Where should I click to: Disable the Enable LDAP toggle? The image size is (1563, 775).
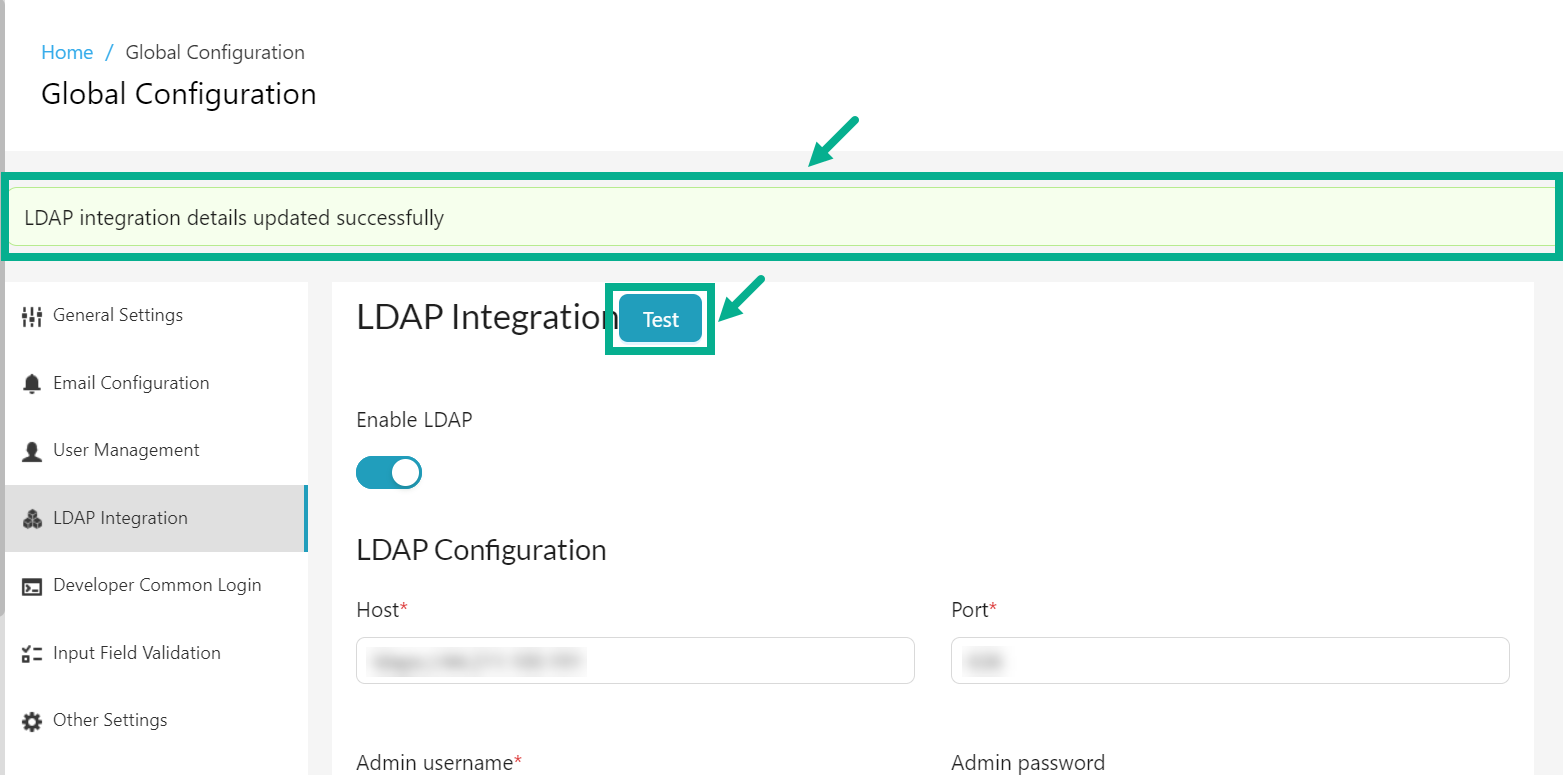click(389, 472)
